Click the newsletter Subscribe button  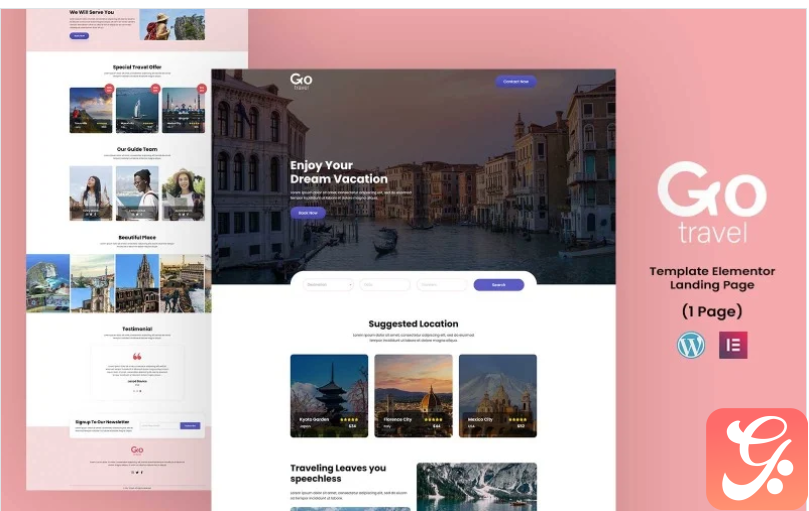pos(190,426)
